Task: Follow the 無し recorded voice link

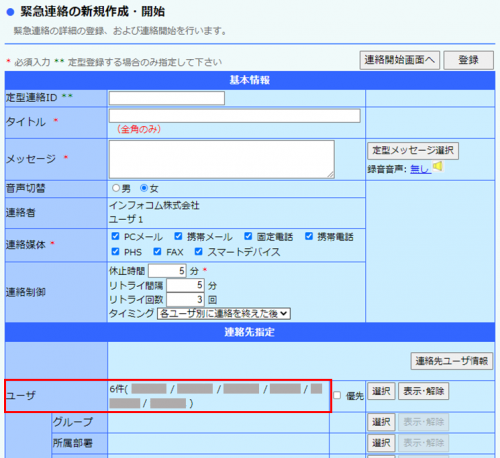Action: pos(419,169)
